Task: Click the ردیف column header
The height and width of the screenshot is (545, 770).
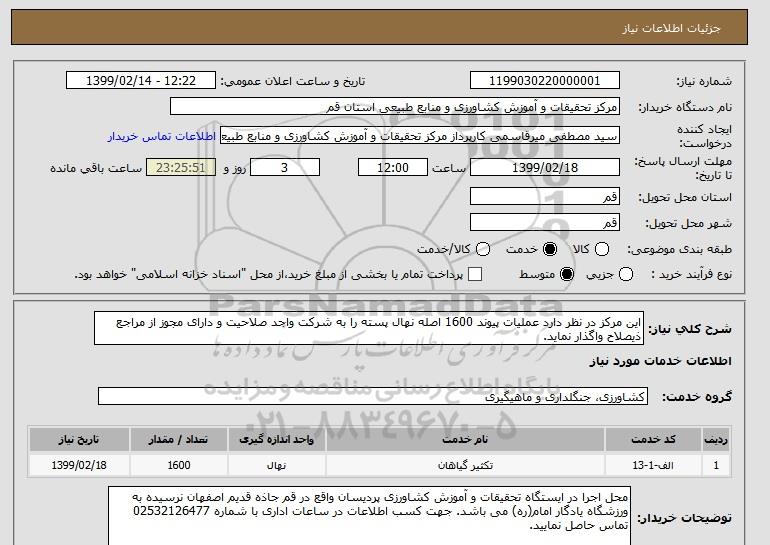Action: coord(716,440)
